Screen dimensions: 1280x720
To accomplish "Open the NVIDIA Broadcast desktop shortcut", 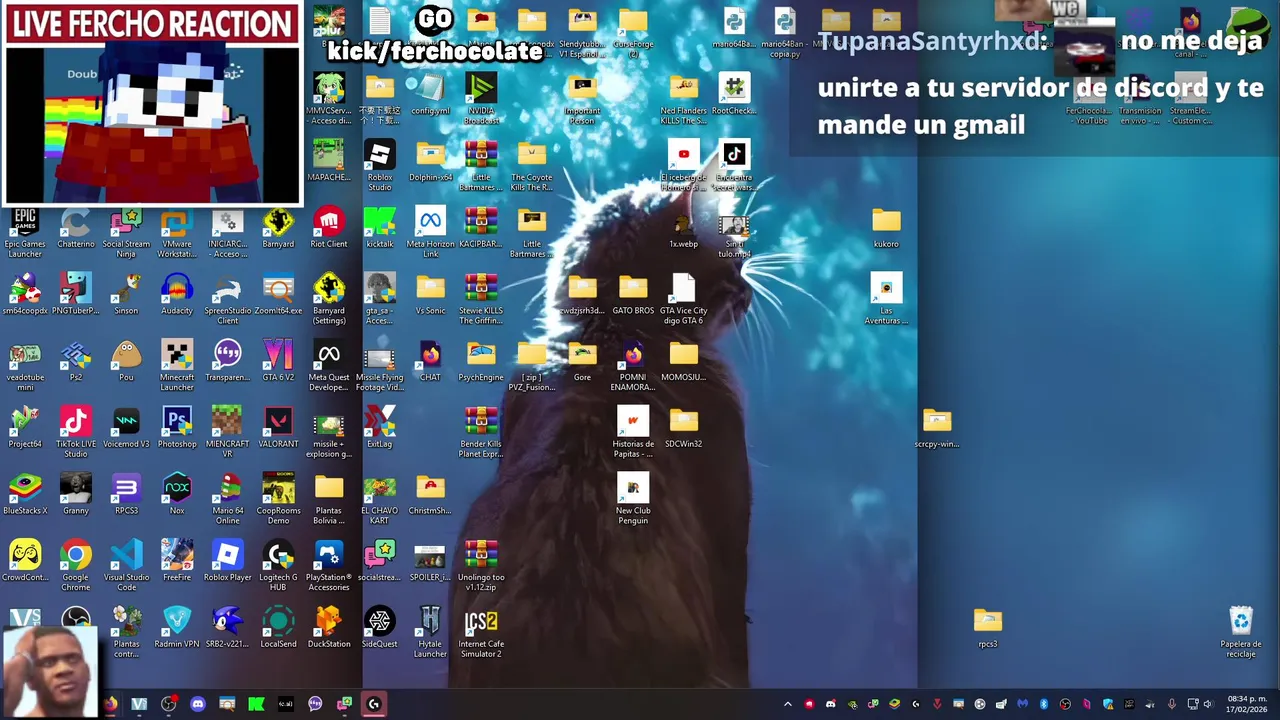I will point(481,98).
